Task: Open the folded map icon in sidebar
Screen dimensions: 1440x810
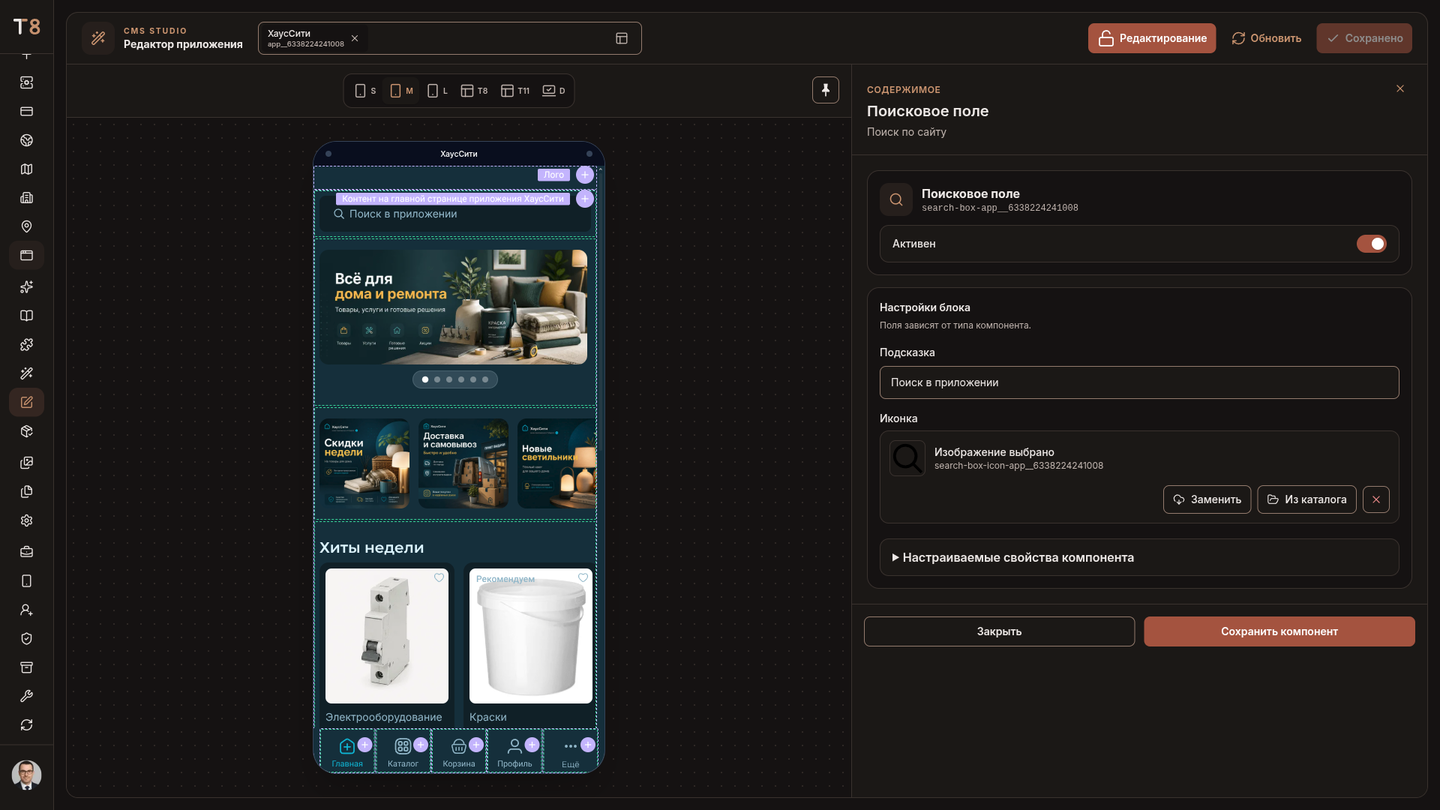Action: click(x=26, y=169)
